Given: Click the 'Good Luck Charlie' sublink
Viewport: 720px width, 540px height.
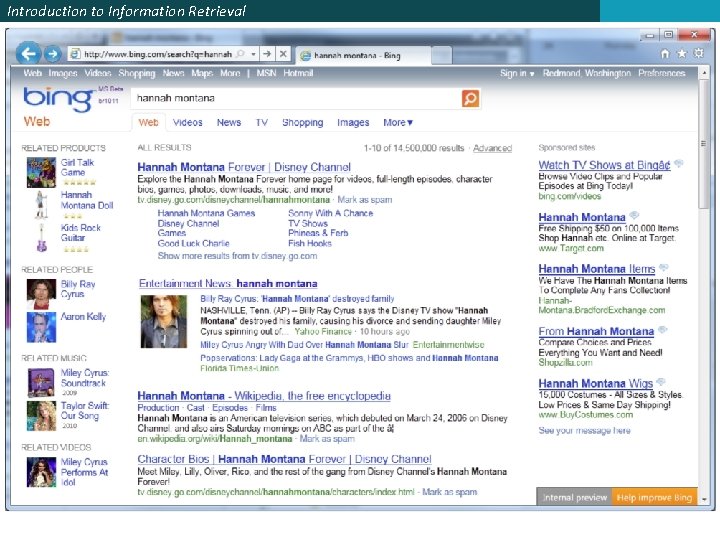Looking at the screenshot, I should point(193,243).
